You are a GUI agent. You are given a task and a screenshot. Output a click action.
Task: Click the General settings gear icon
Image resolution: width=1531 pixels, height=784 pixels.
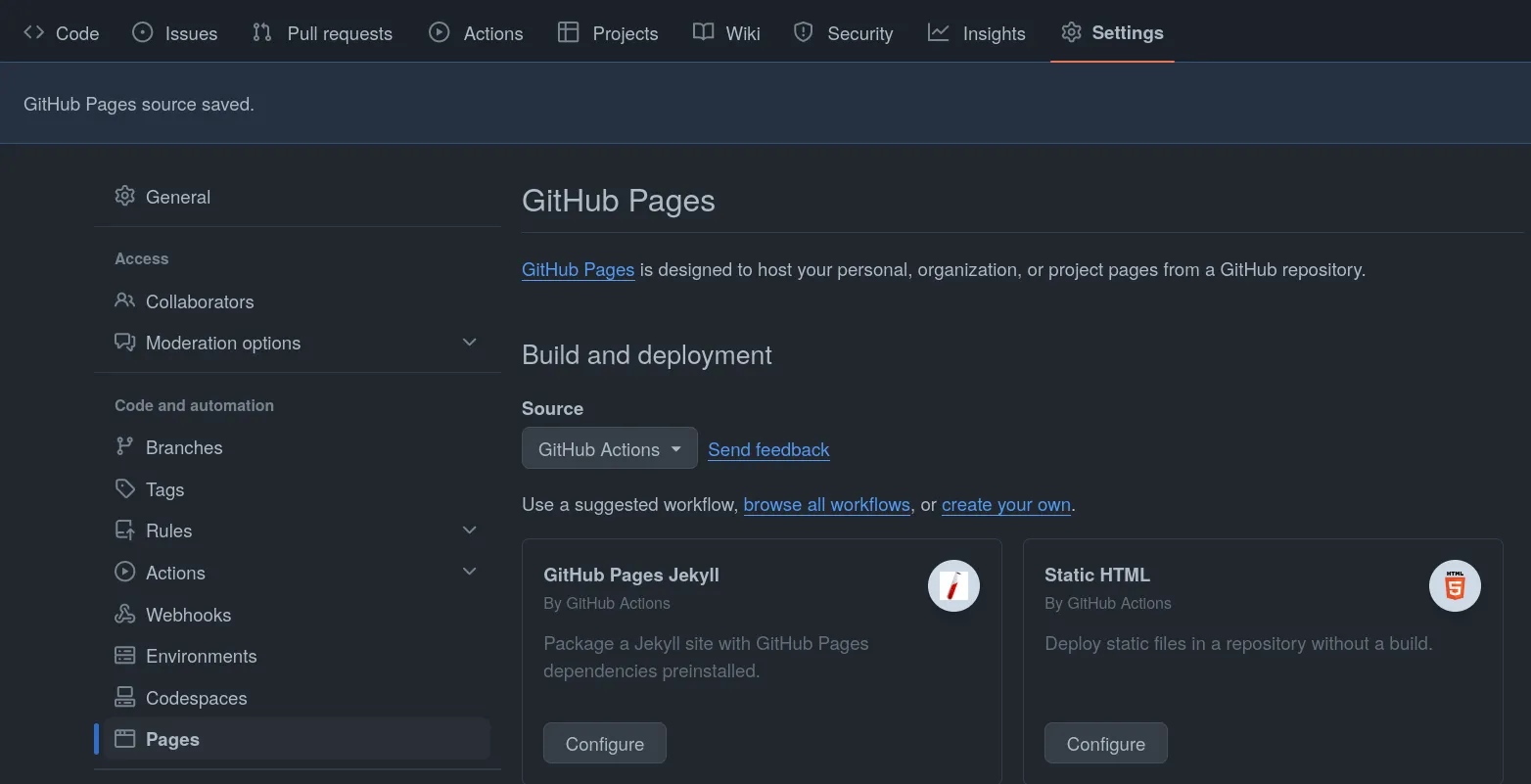click(124, 197)
